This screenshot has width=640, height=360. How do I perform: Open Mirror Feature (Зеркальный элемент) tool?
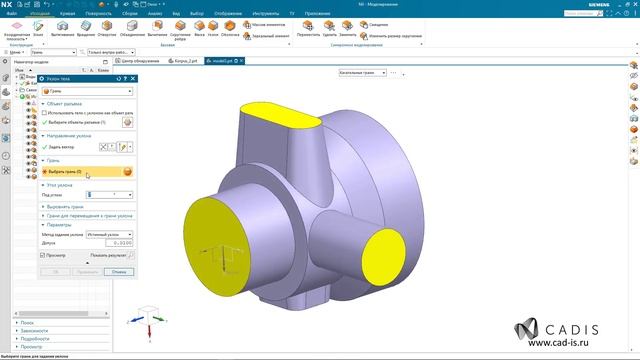click(x=266, y=36)
